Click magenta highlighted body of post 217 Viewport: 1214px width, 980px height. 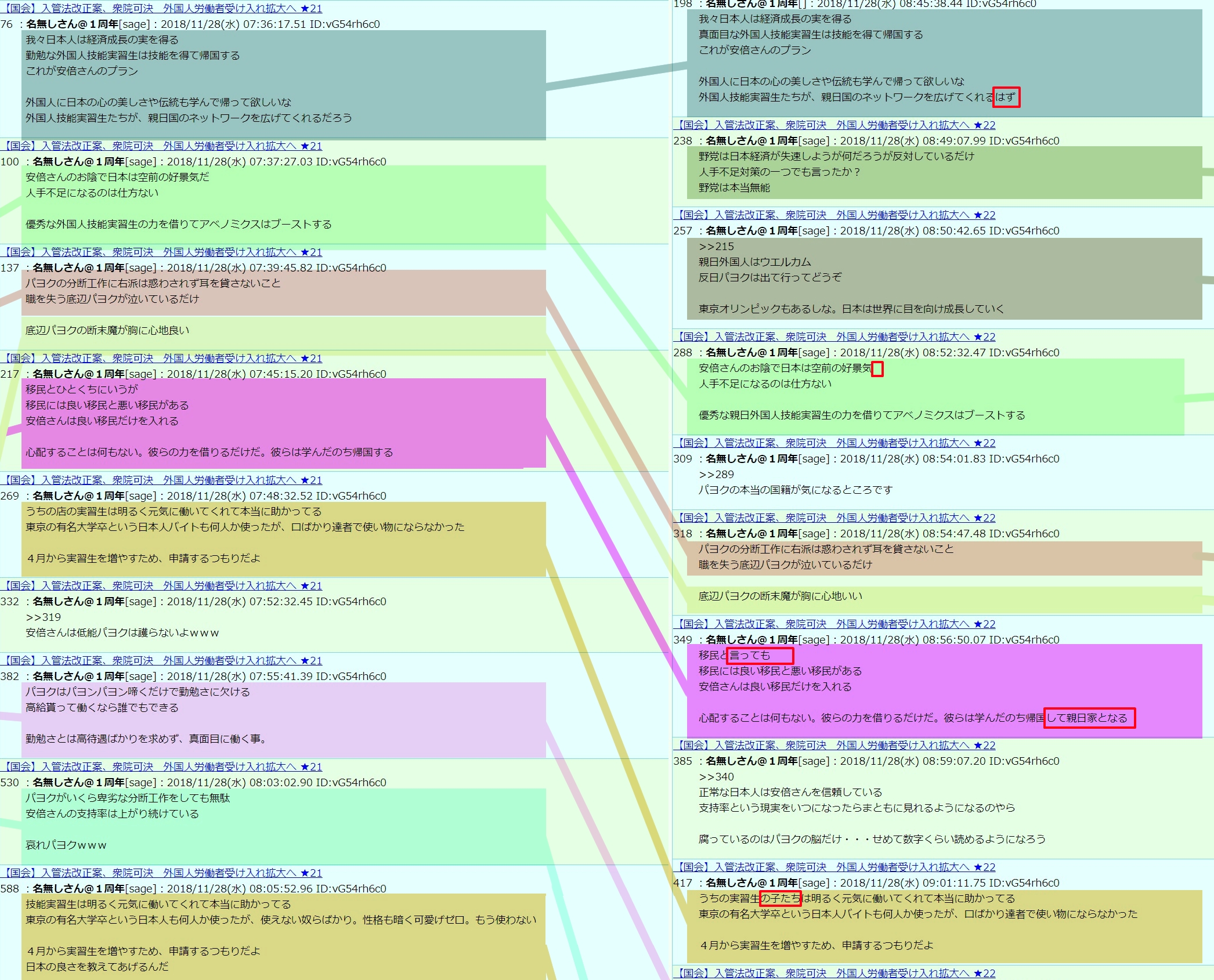283,424
